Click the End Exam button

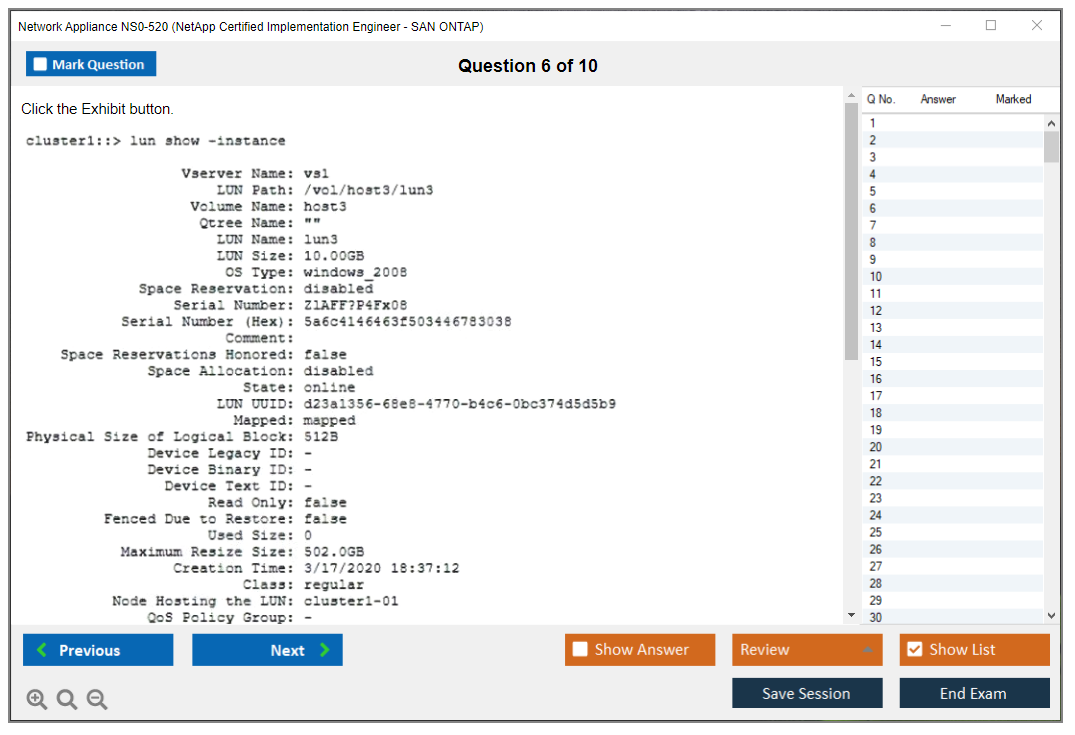(974, 693)
